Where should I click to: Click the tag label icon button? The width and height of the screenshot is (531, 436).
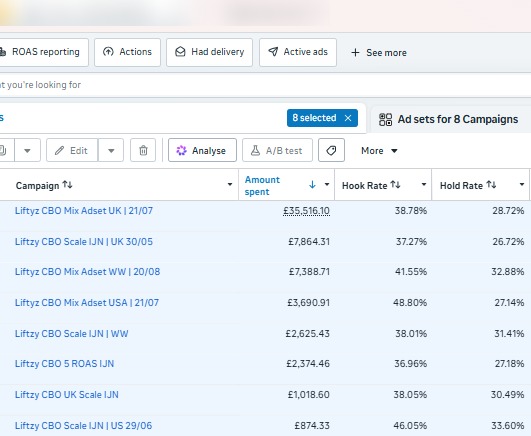click(331, 150)
